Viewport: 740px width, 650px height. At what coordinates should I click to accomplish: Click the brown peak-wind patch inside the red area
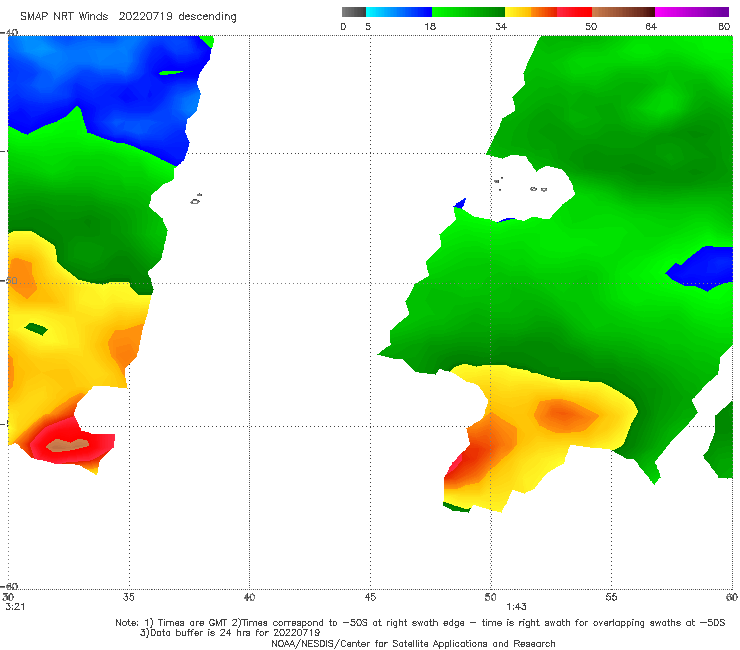(x=67, y=445)
